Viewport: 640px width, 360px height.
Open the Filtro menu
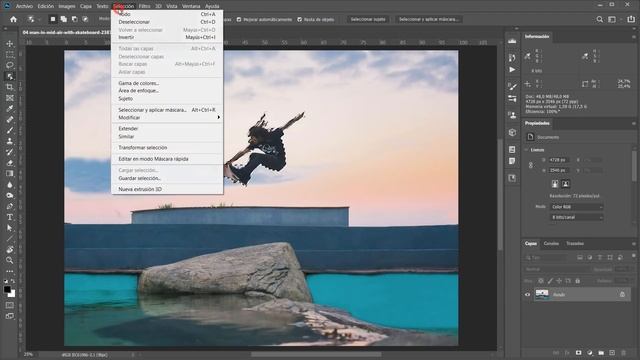pos(144,6)
